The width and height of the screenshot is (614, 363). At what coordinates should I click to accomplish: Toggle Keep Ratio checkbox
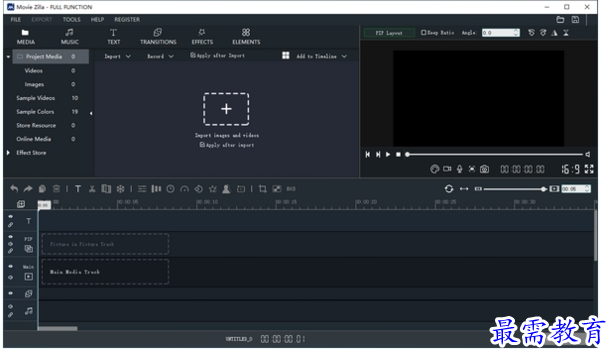tap(423, 33)
